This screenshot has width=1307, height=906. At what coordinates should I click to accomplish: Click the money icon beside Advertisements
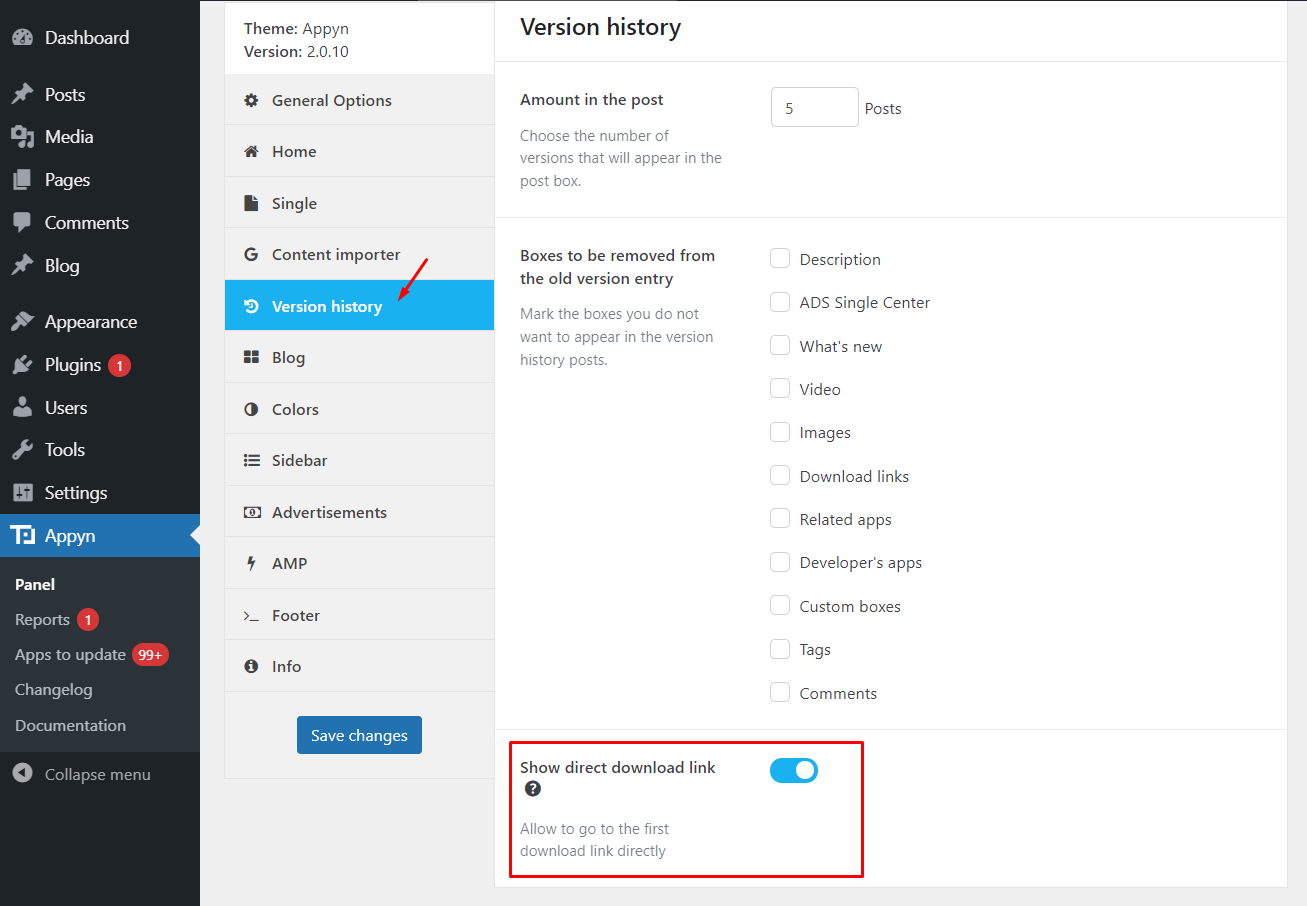(251, 512)
